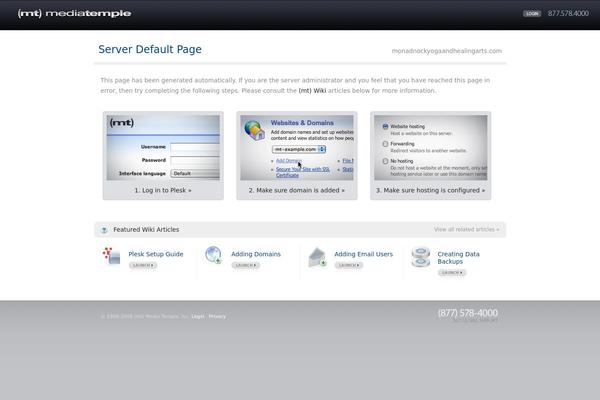Click Launch button under Plesk Setup Guide
The image size is (600, 400).
click(x=143, y=265)
